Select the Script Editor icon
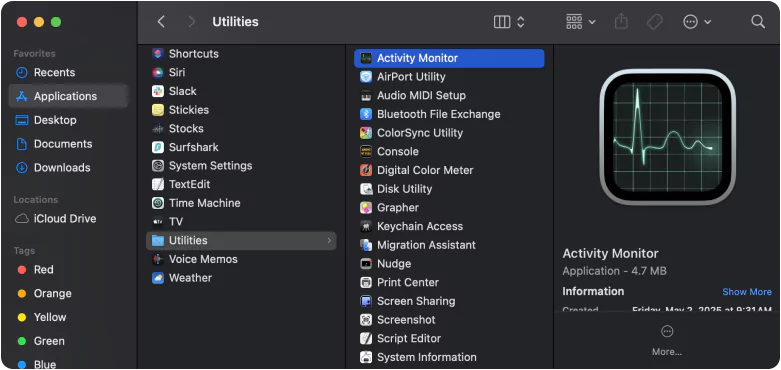The image size is (781, 370). (x=366, y=338)
